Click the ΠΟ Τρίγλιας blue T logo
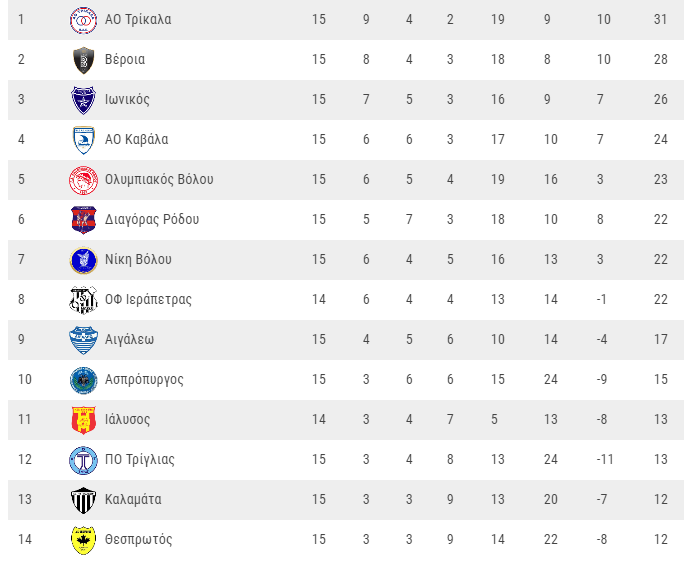 coord(83,461)
